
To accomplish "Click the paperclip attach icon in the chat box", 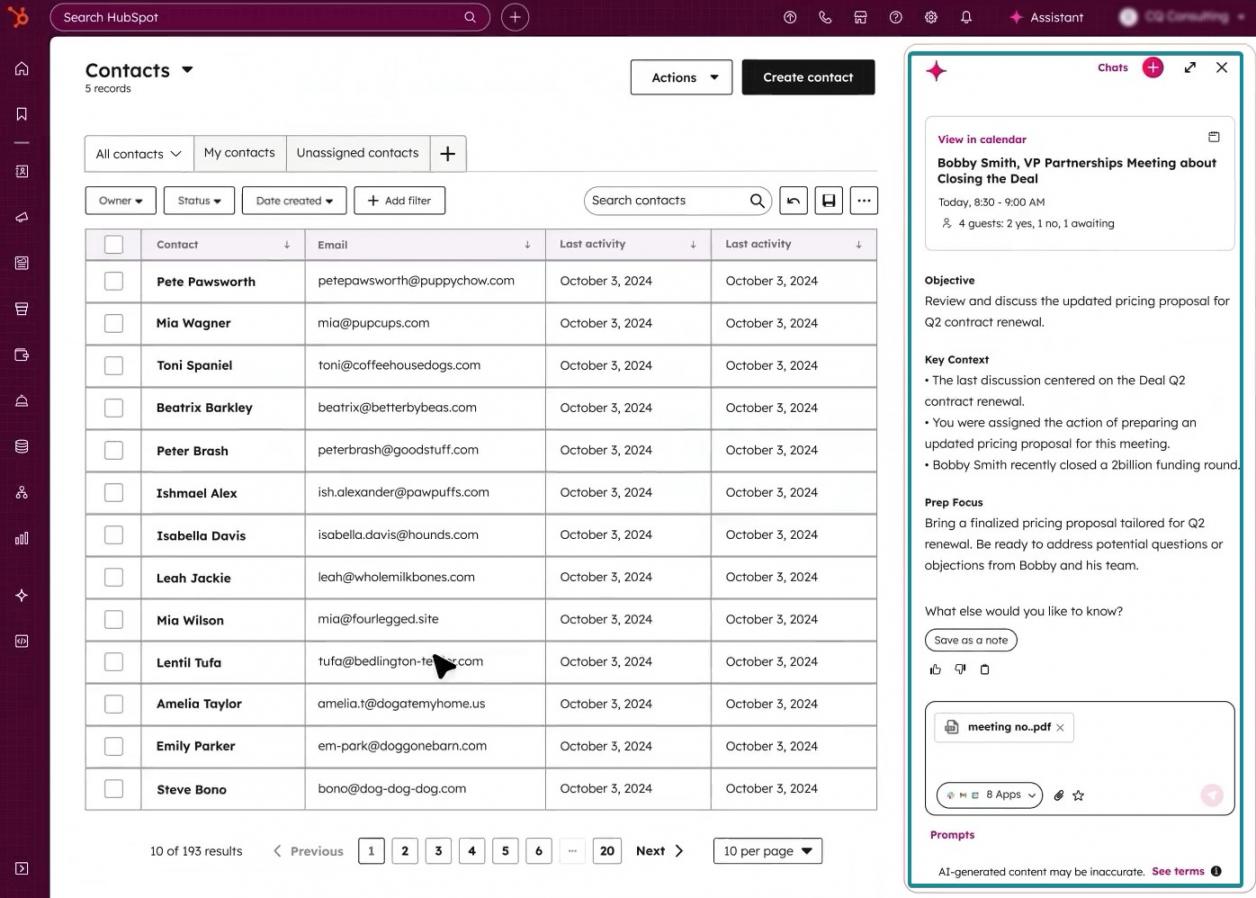I will point(1059,796).
